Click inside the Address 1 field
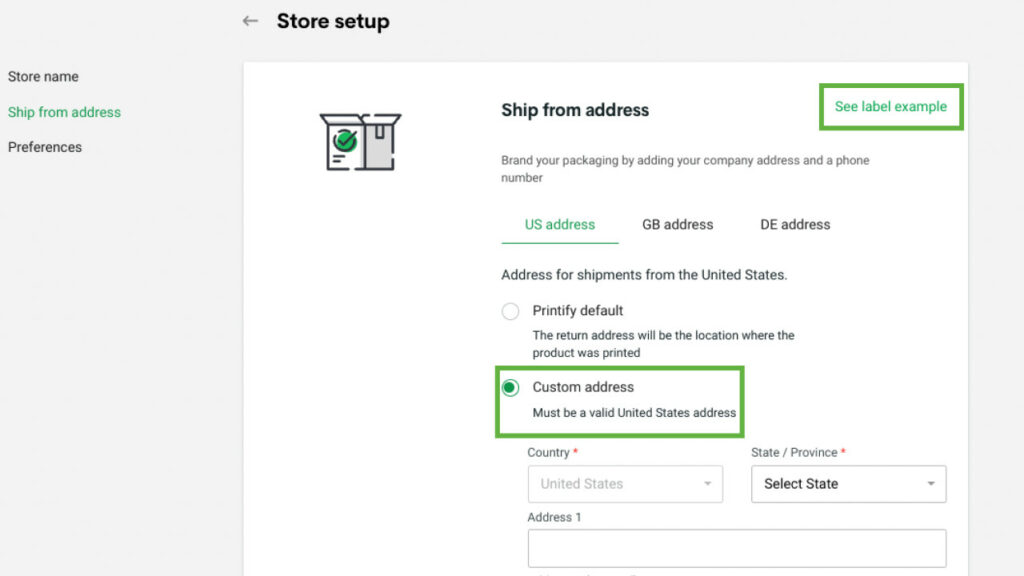The image size is (1024, 576). click(736, 548)
